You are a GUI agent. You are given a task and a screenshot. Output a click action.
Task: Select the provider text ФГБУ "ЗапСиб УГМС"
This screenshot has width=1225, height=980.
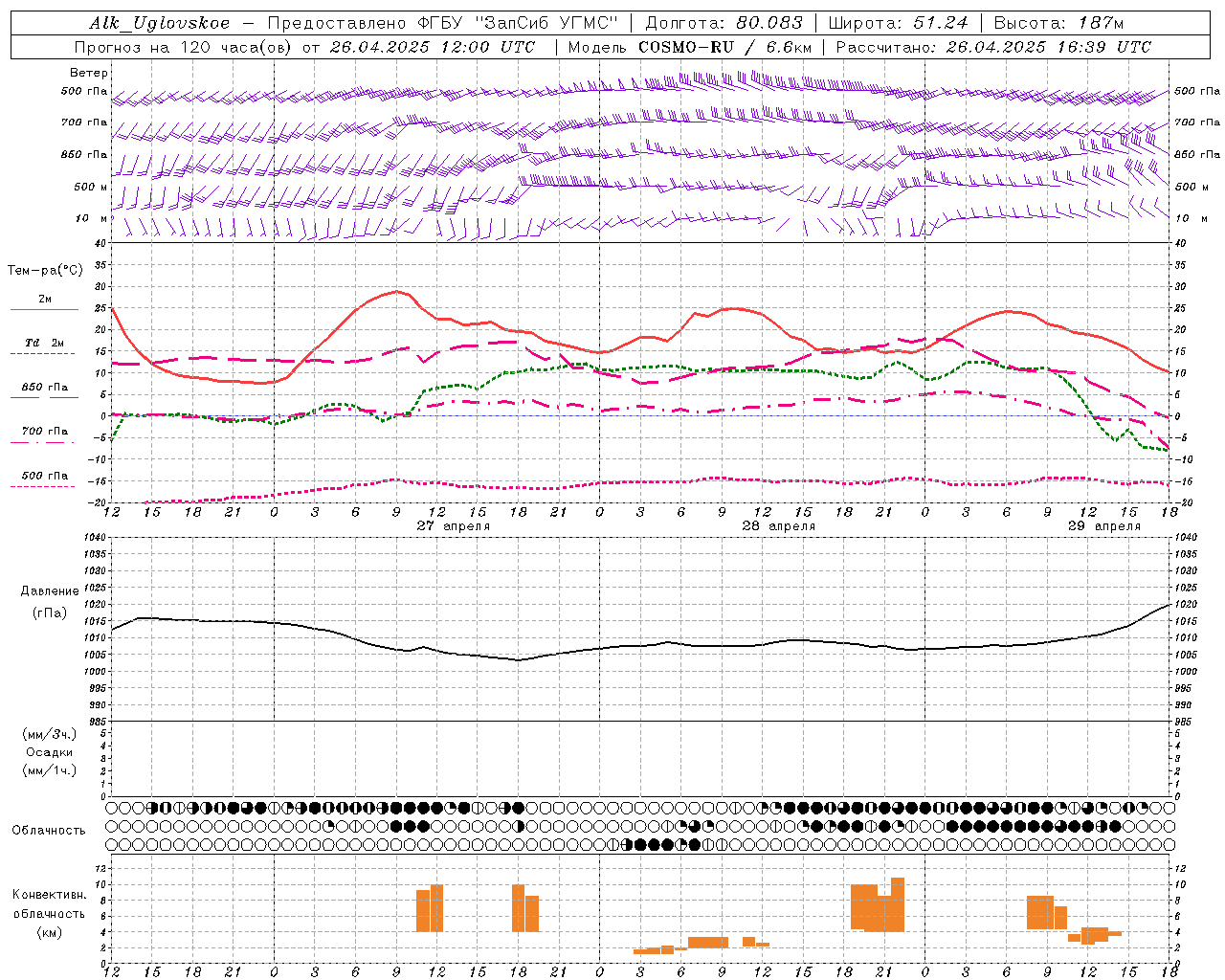(x=517, y=23)
